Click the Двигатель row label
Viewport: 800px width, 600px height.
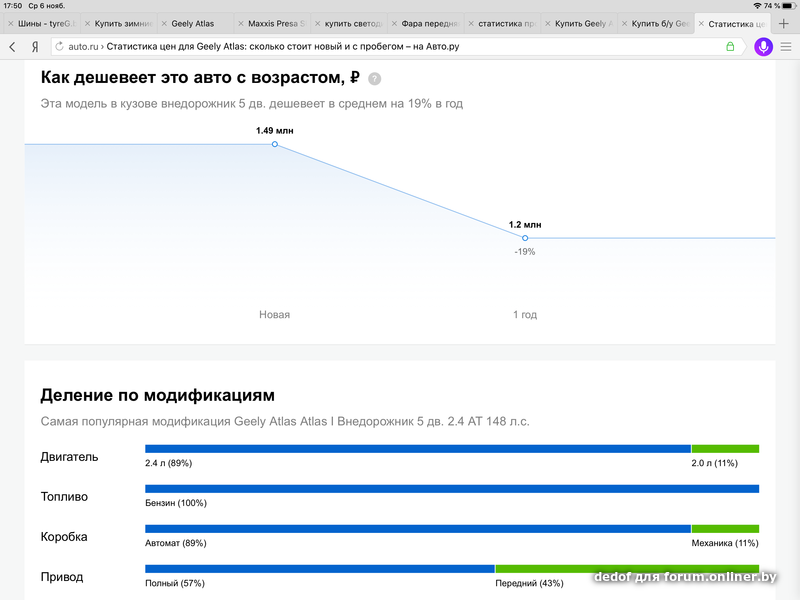coord(69,457)
